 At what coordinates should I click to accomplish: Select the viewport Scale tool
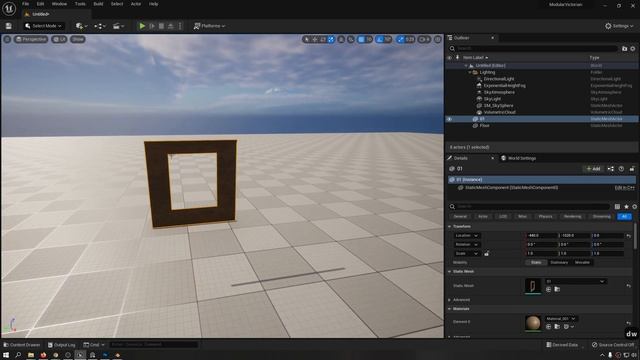tap(331, 39)
